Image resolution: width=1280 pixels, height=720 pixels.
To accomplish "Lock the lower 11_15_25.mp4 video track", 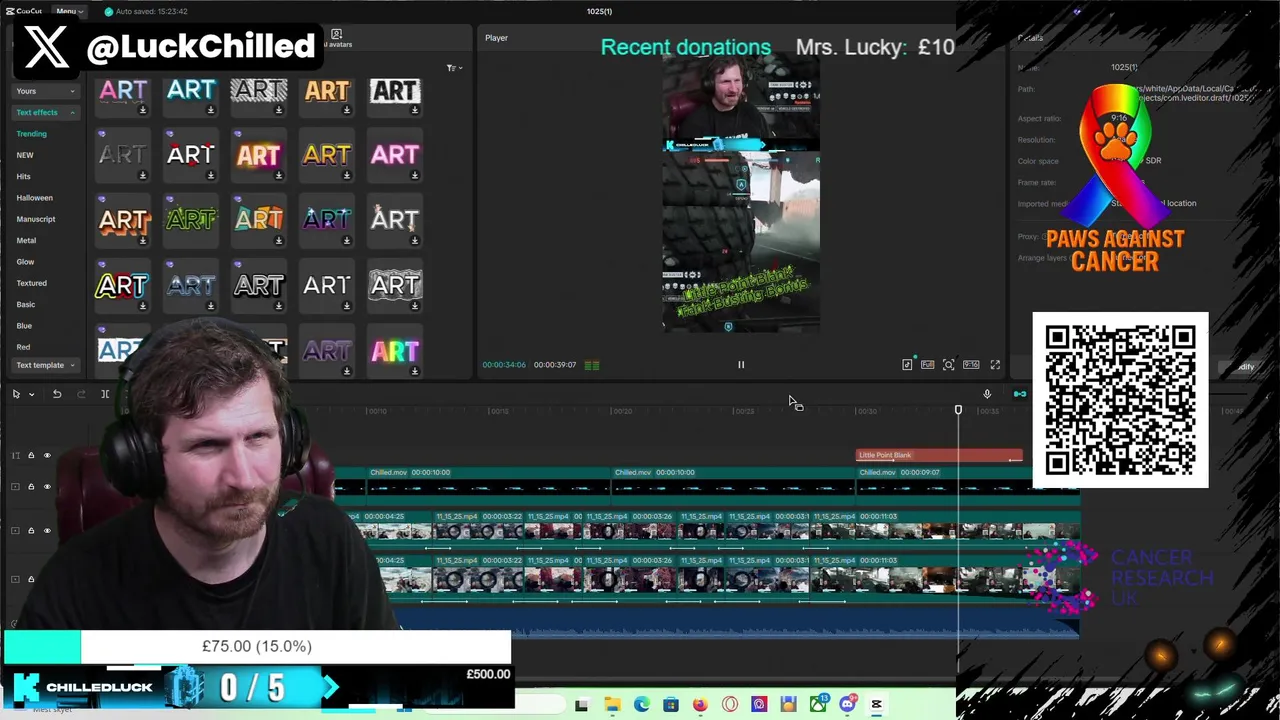I will click(31, 579).
